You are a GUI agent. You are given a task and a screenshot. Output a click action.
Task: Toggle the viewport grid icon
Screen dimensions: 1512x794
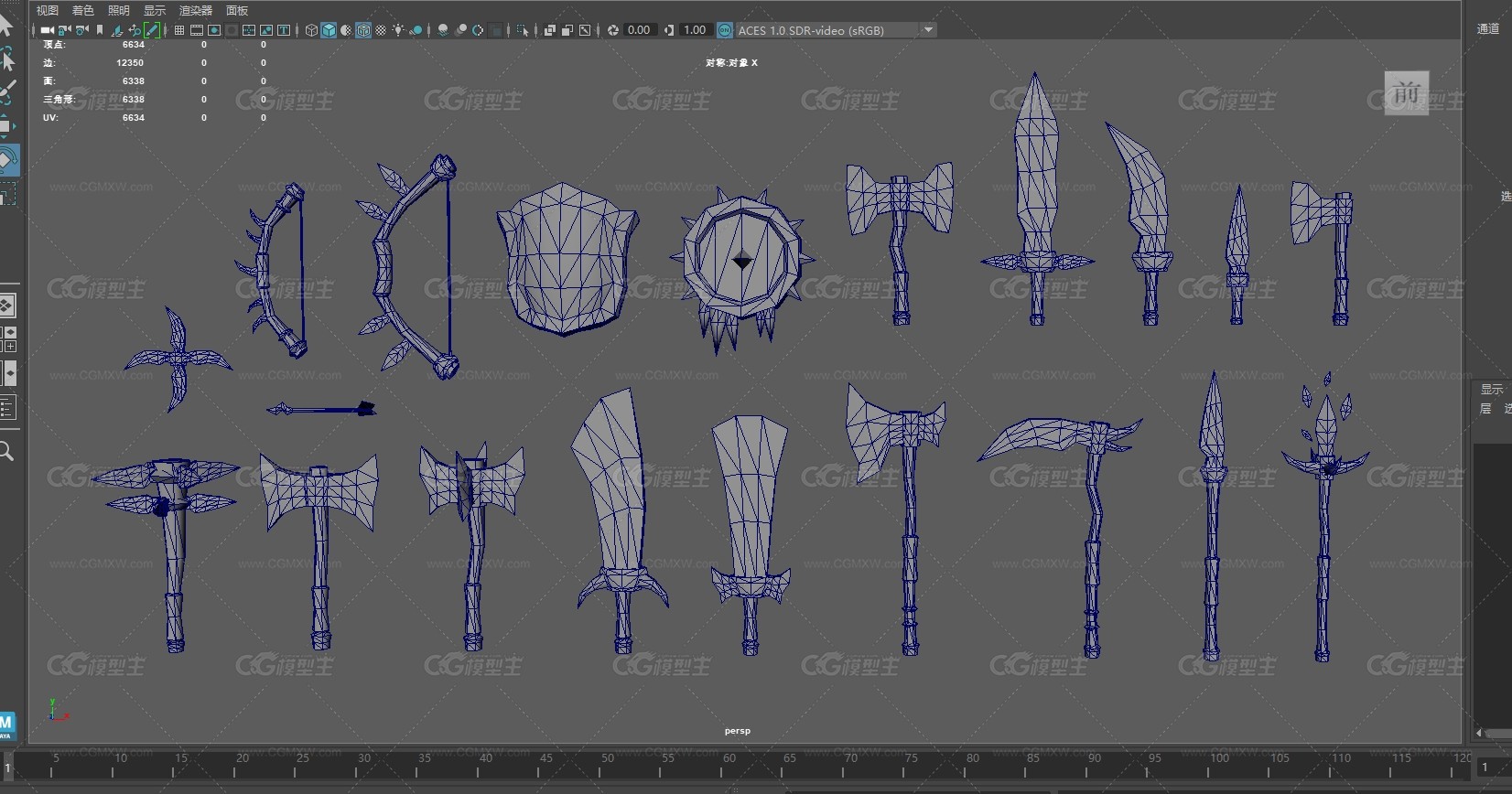point(179,30)
